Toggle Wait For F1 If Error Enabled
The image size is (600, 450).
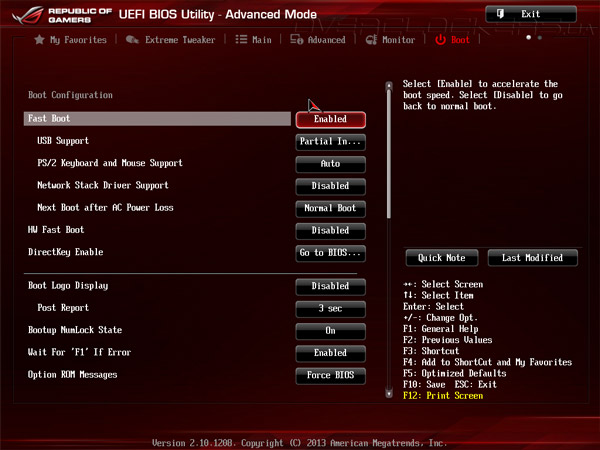(x=330, y=353)
